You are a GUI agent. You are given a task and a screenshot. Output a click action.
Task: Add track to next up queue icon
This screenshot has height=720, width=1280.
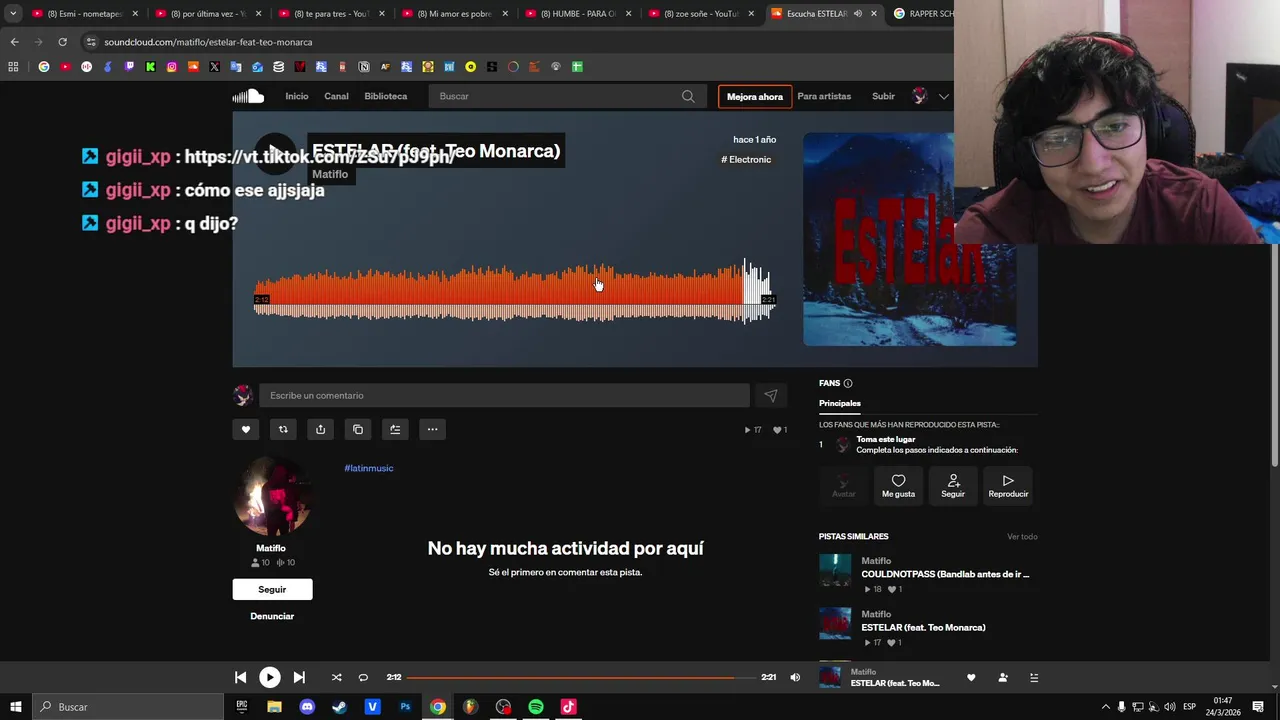click(395, 429)
